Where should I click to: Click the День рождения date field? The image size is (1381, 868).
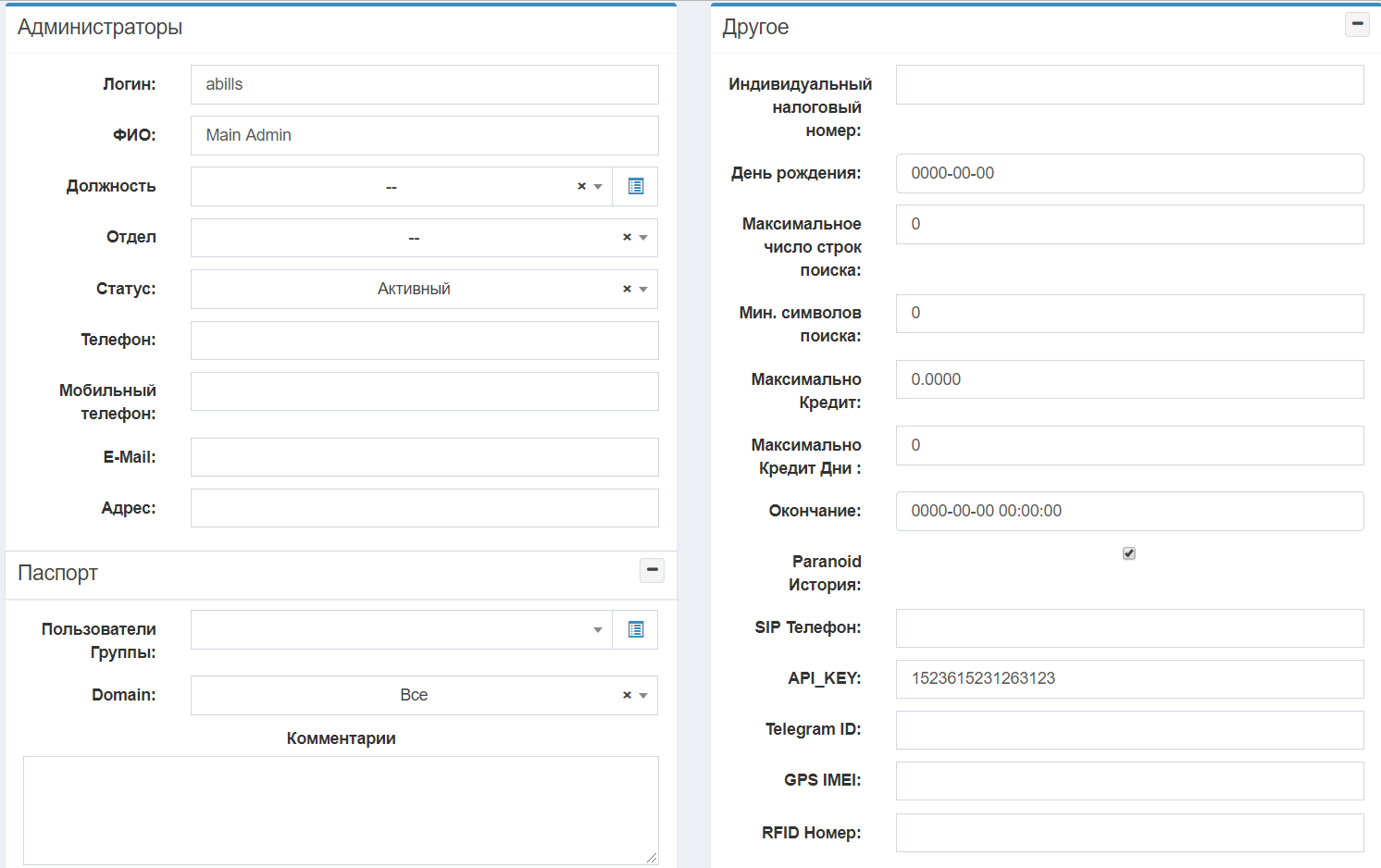point(1129,173)
